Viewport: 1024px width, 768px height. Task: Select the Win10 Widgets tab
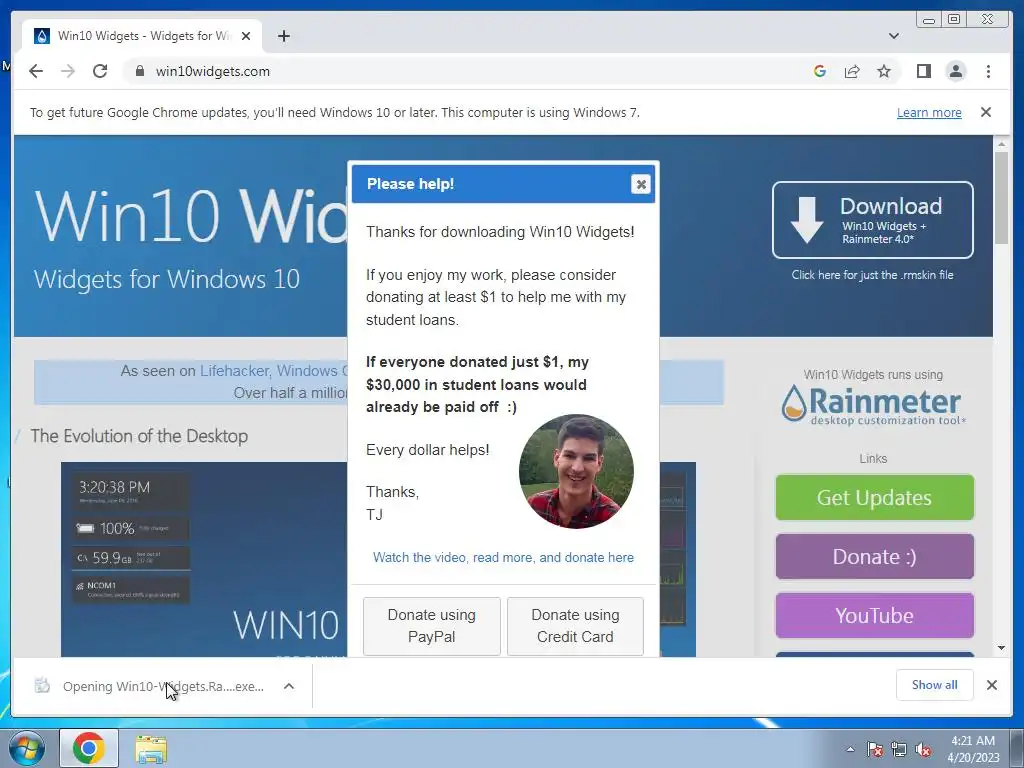(x=142, y=36)
